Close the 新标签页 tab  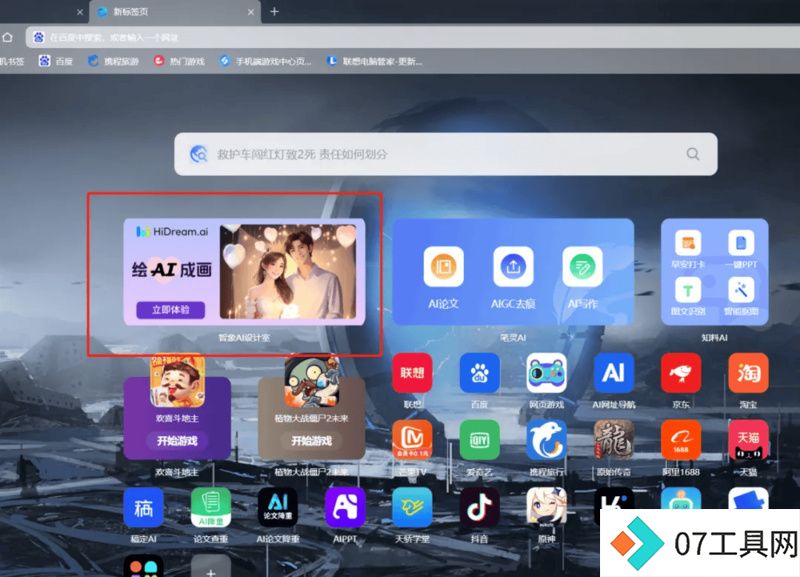[251, 12]
